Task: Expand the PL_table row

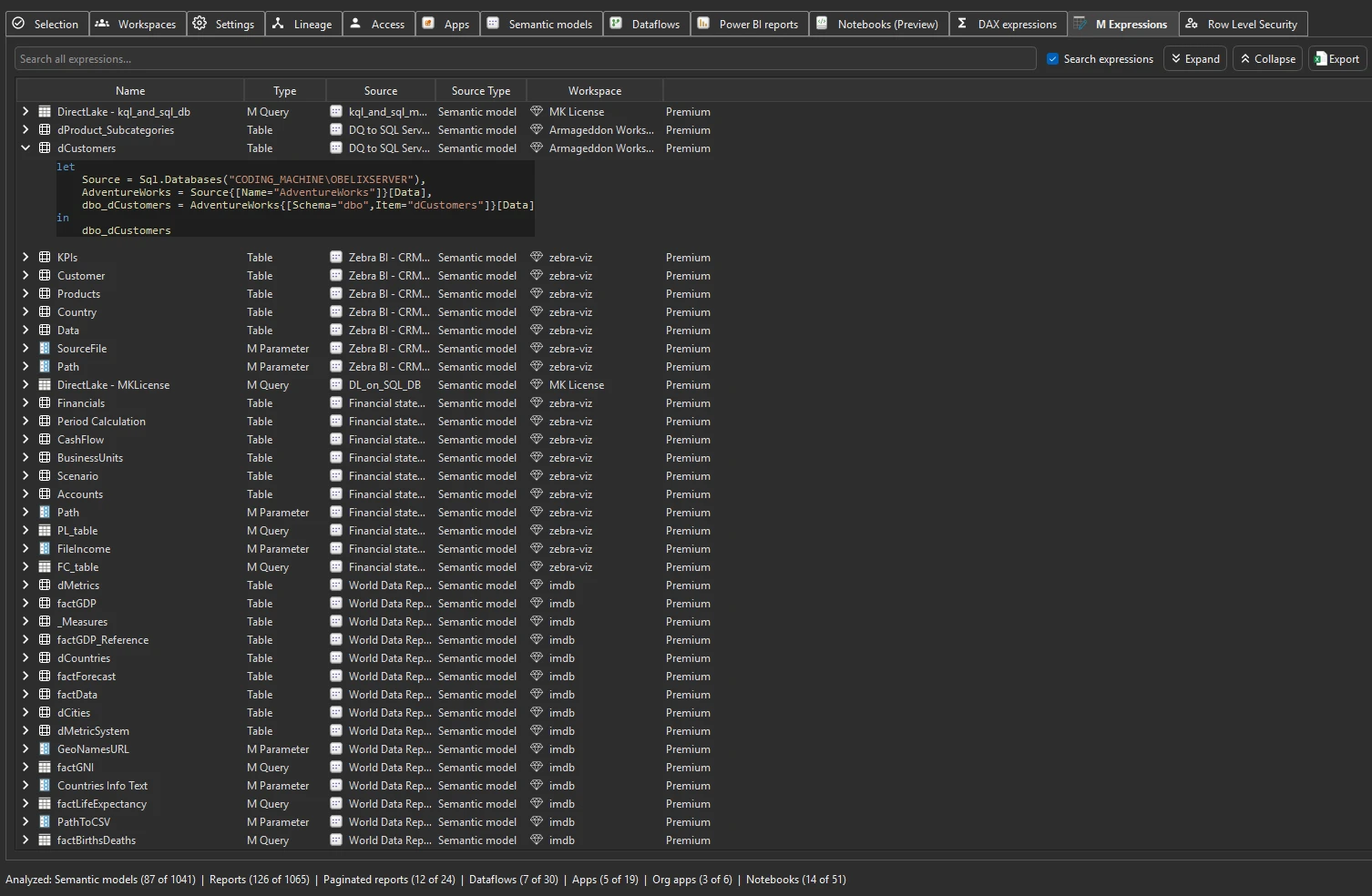Action: click(x=26, y=531)
